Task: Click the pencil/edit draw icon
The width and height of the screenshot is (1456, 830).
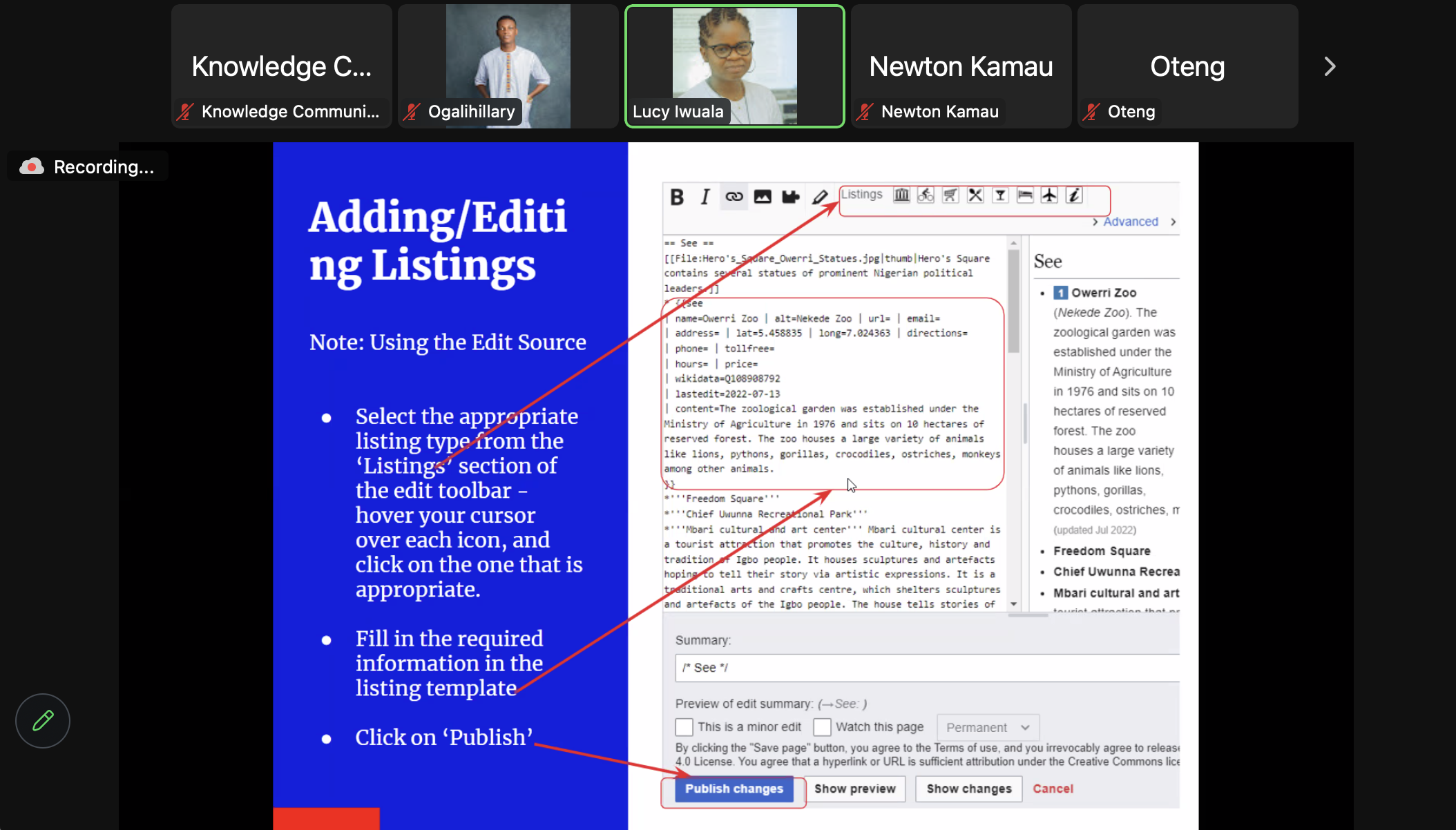Action: point(42,719)
